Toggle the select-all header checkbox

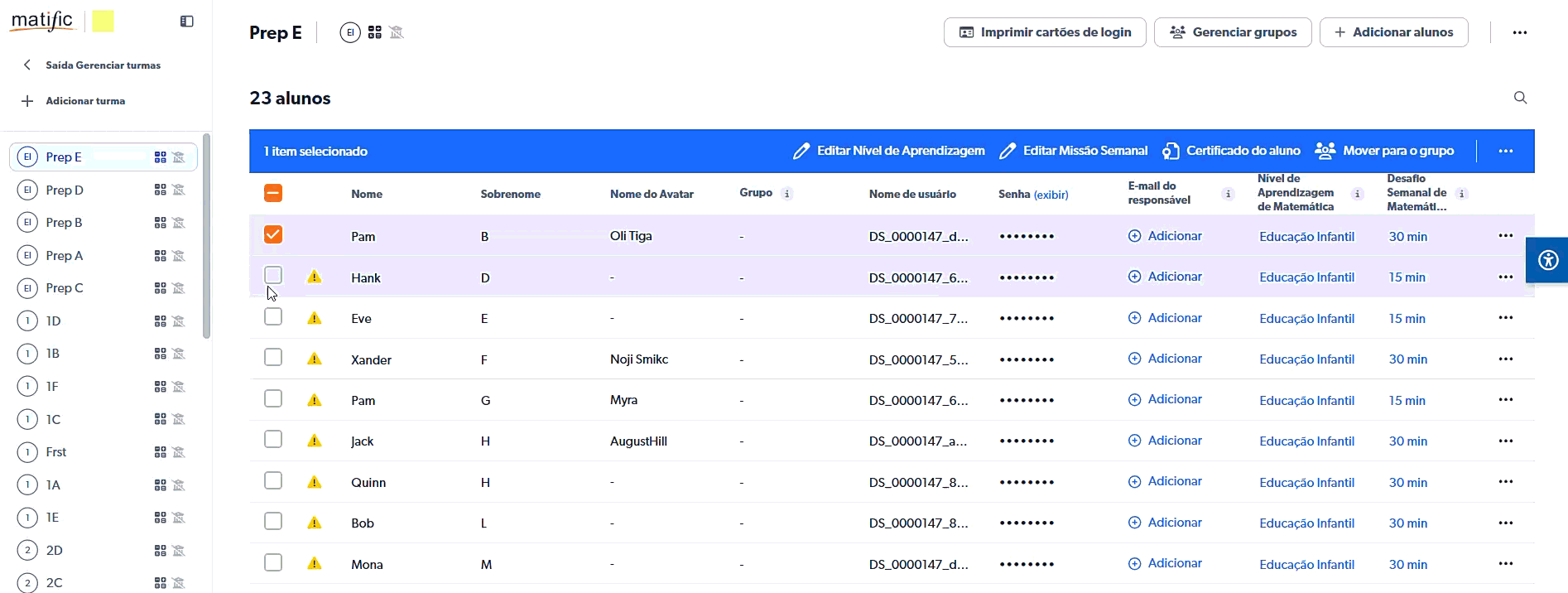(273, 193)
